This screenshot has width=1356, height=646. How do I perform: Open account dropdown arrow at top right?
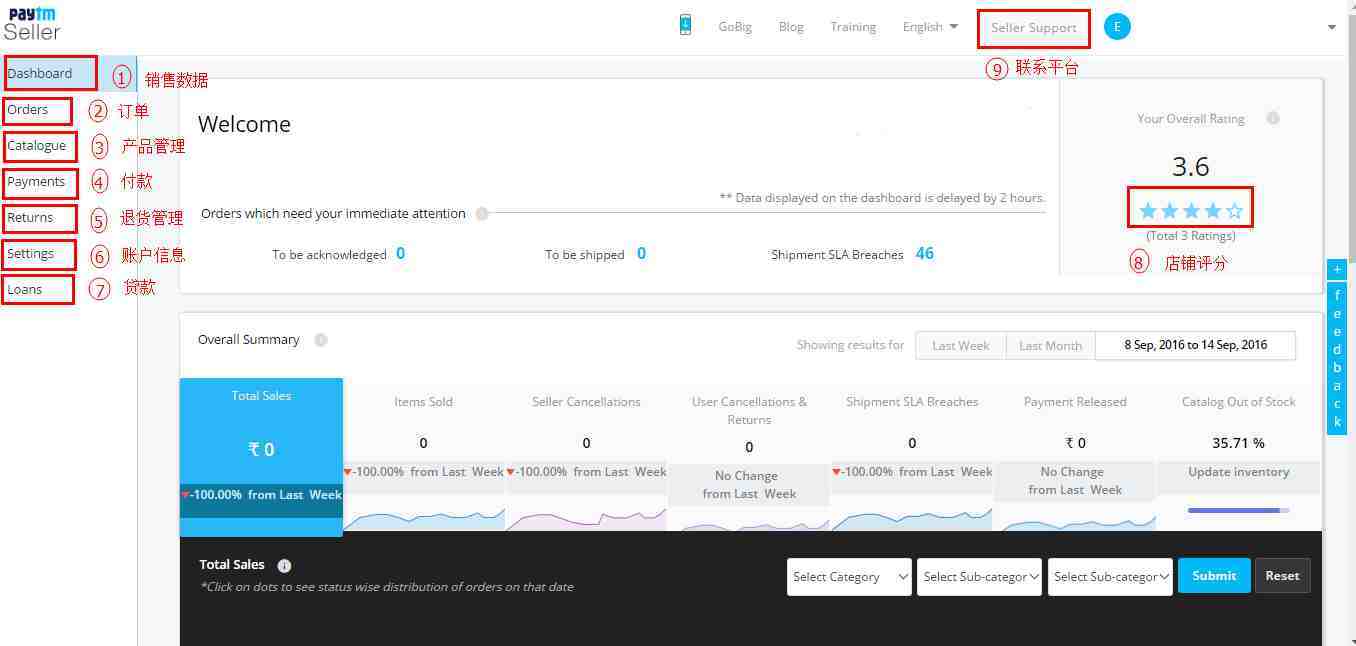click(1331, 28)
